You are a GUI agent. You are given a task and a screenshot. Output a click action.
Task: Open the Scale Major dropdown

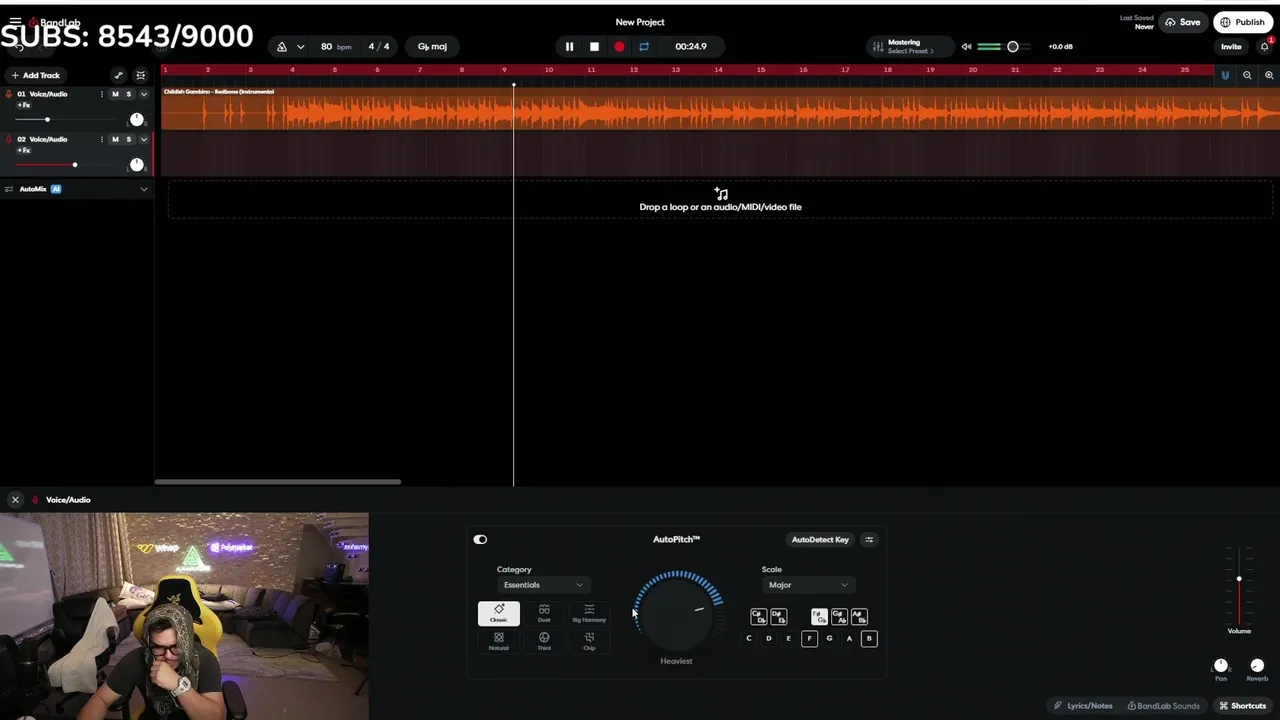tap(808, 585)
